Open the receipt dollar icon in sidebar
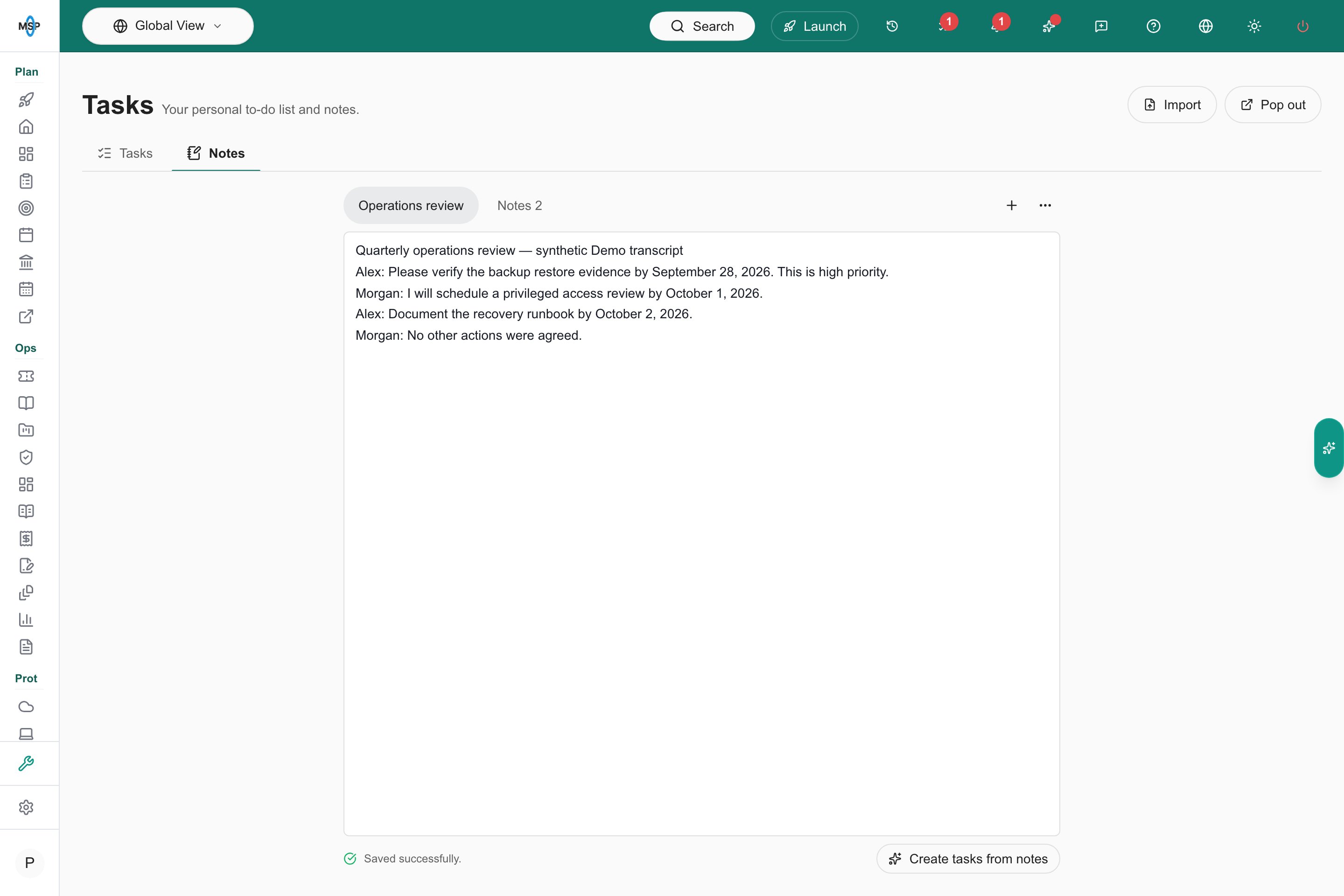The image size is (1344, 896). [26, 538]
